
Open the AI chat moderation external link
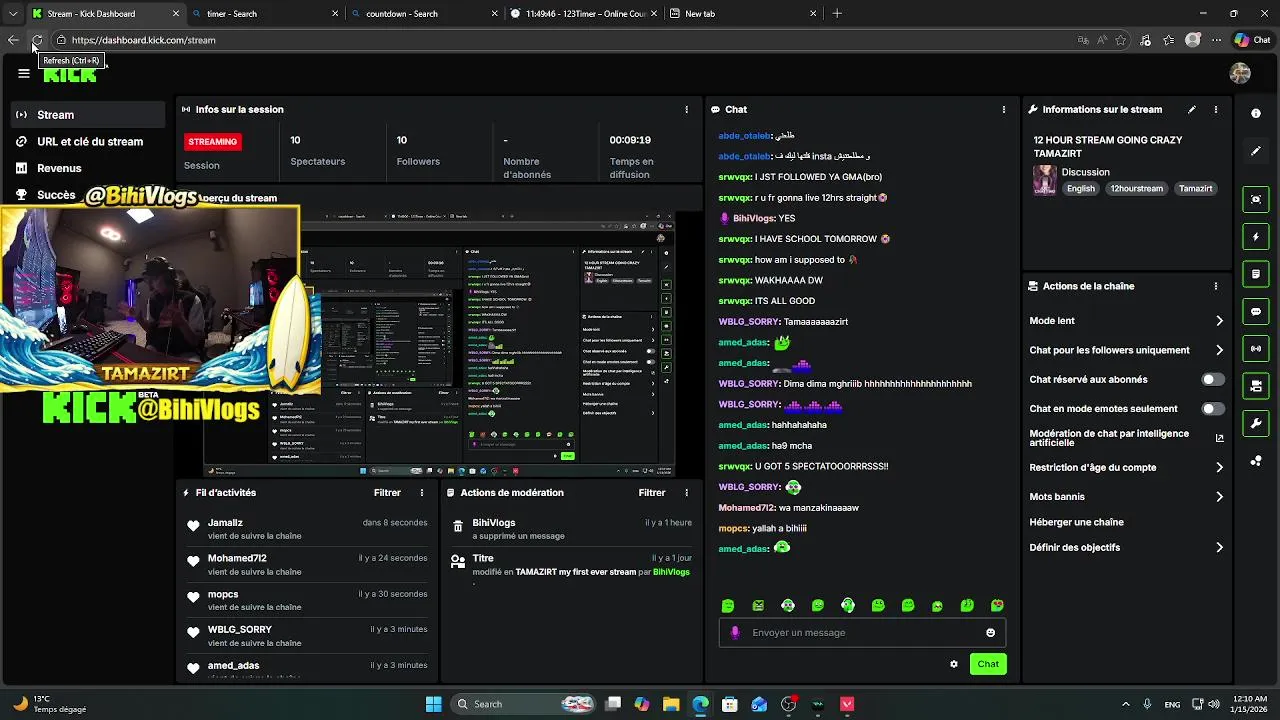(x=1219, y=438)
